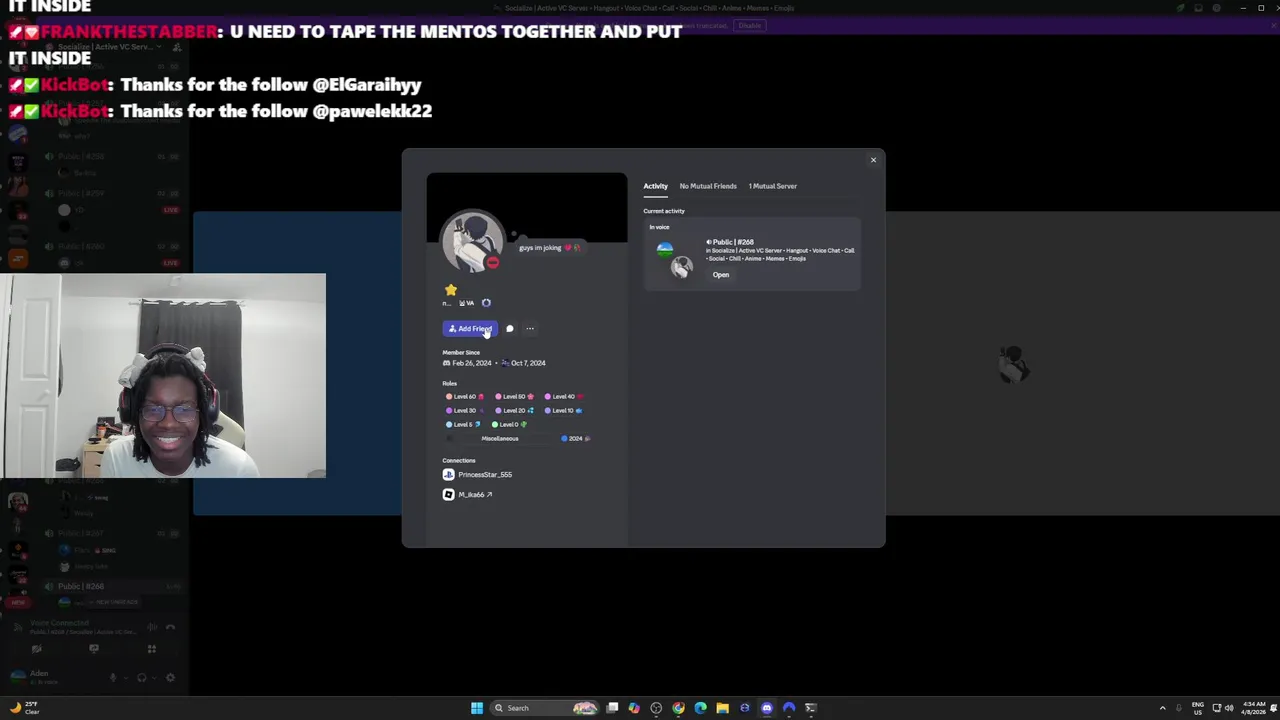
Task: Open the Discord icon in the taskbar
Action: [x=767, y=708]
